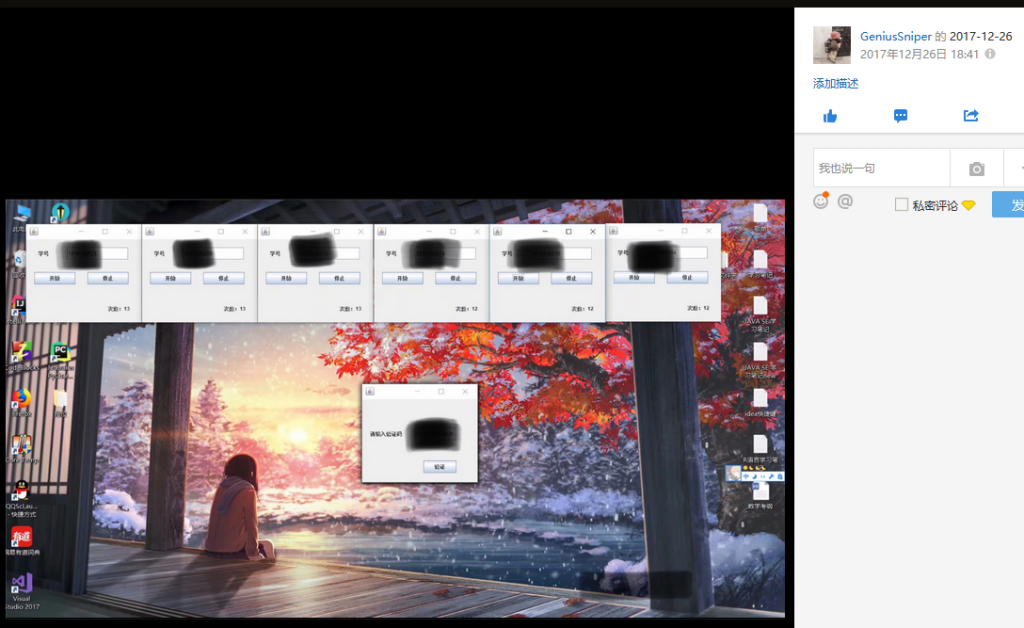Click the 添加描述 add description link
This screenshot has height=628, width=1024.
click(x=835, y=84)
